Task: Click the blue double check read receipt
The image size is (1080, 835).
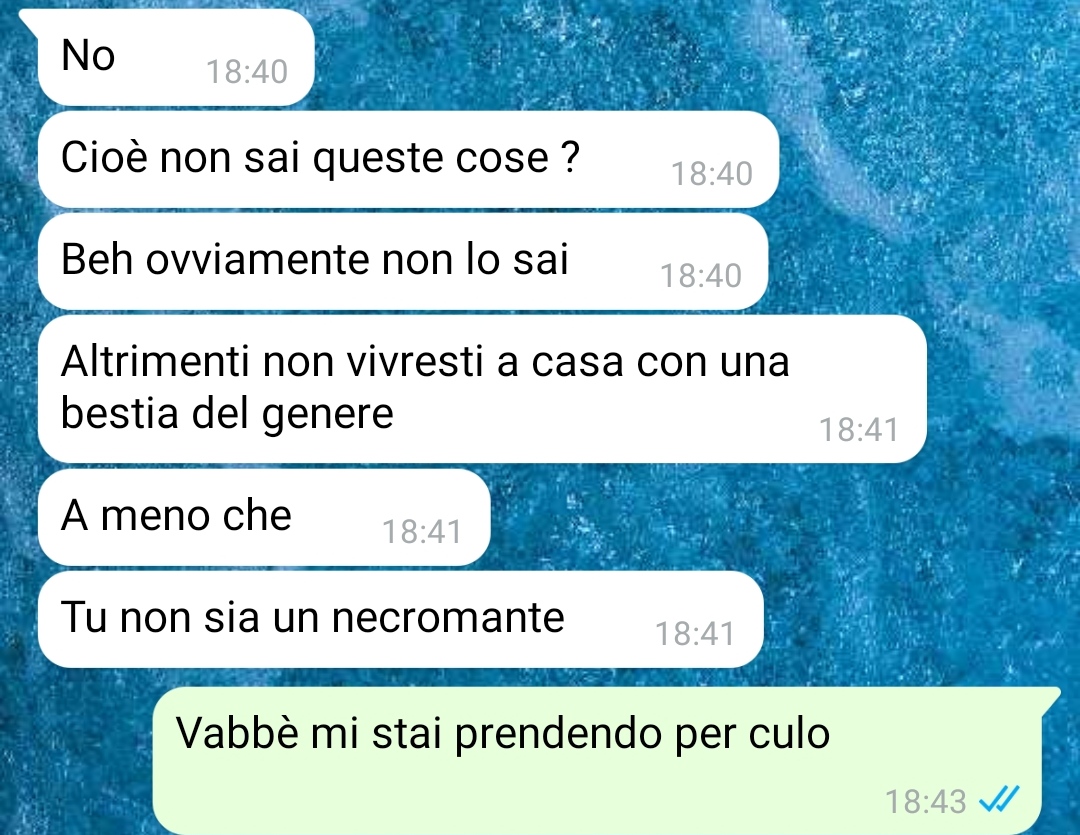Action: pos(999,801)
